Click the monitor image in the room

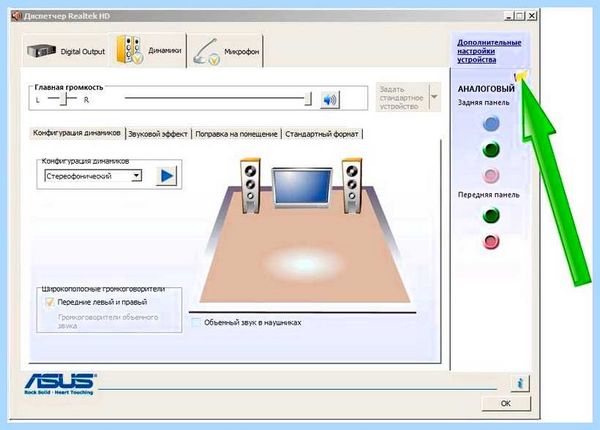click(x=302, y=187)
